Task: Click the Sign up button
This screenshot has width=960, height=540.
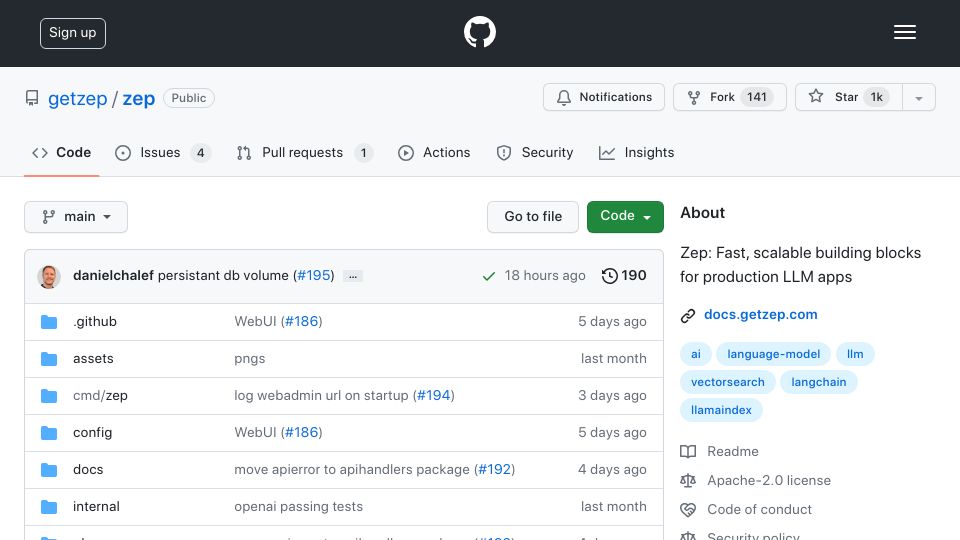Action: (x=73, y=33)
